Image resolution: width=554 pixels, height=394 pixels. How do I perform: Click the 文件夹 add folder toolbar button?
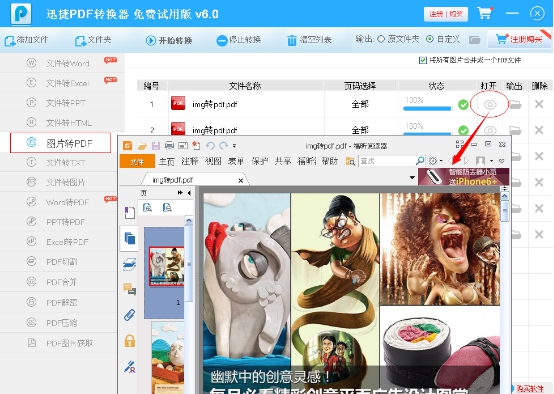point(93,40)
